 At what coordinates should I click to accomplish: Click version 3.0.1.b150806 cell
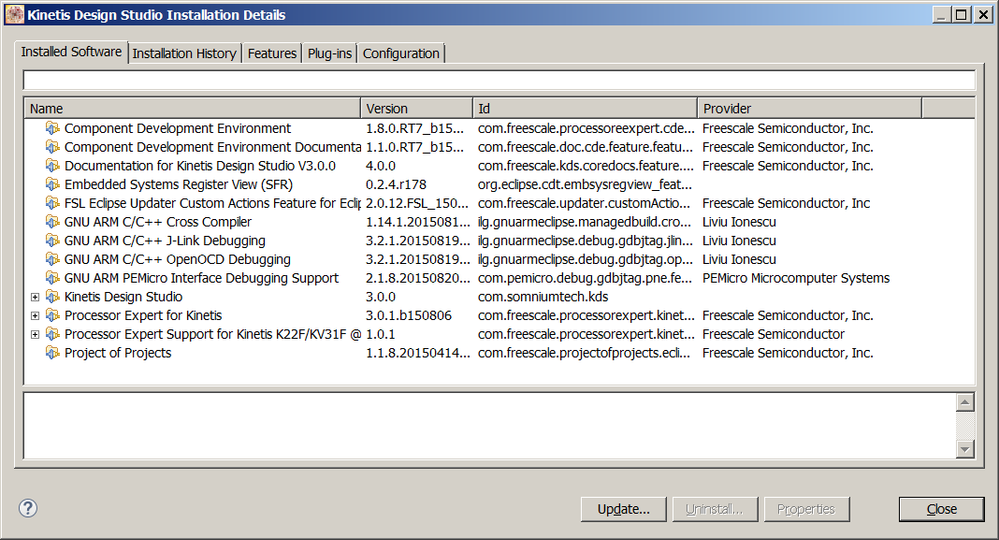tap(408, 316)
